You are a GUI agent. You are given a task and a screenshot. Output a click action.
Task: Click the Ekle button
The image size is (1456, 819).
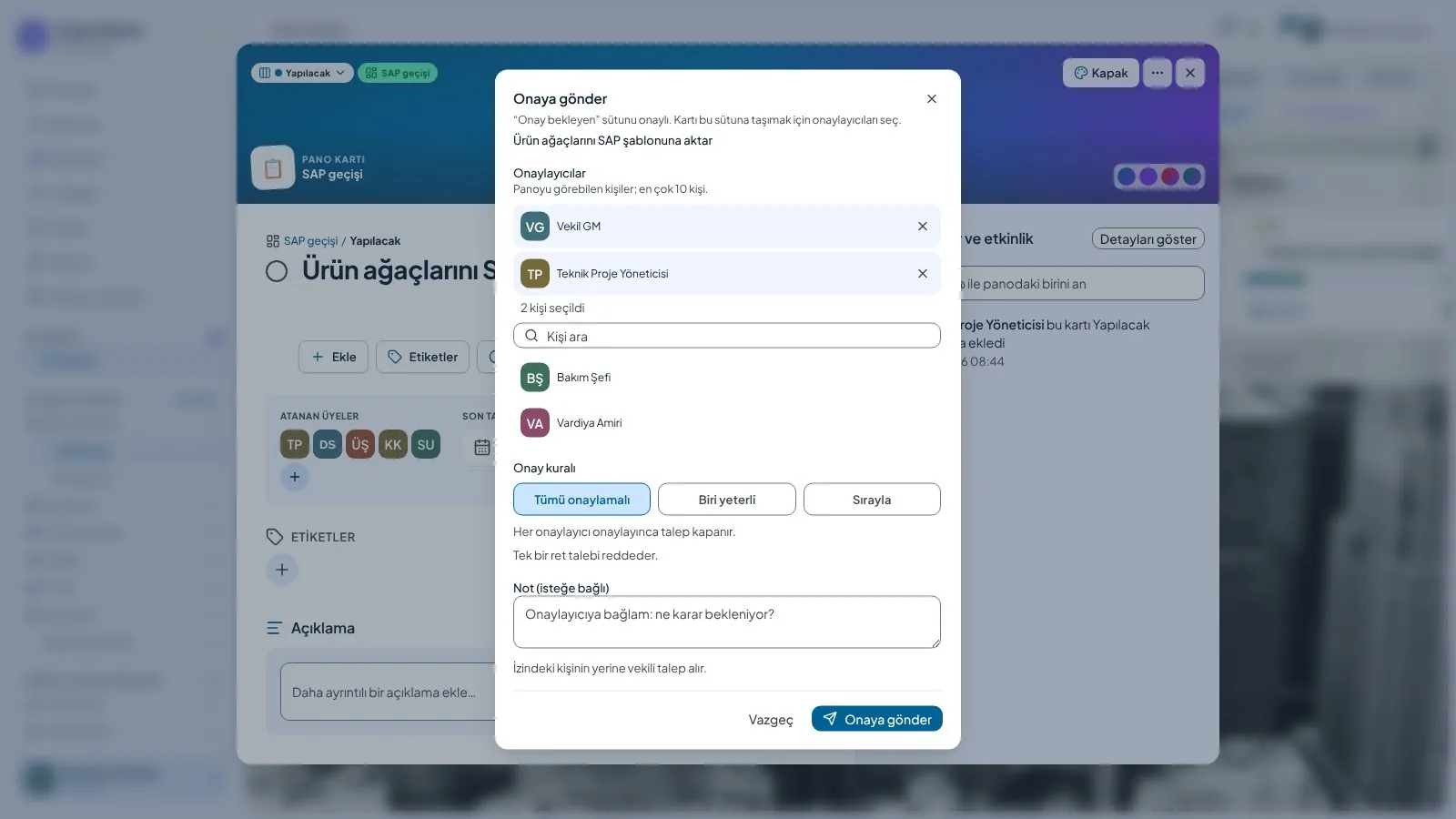coord(333,357)
